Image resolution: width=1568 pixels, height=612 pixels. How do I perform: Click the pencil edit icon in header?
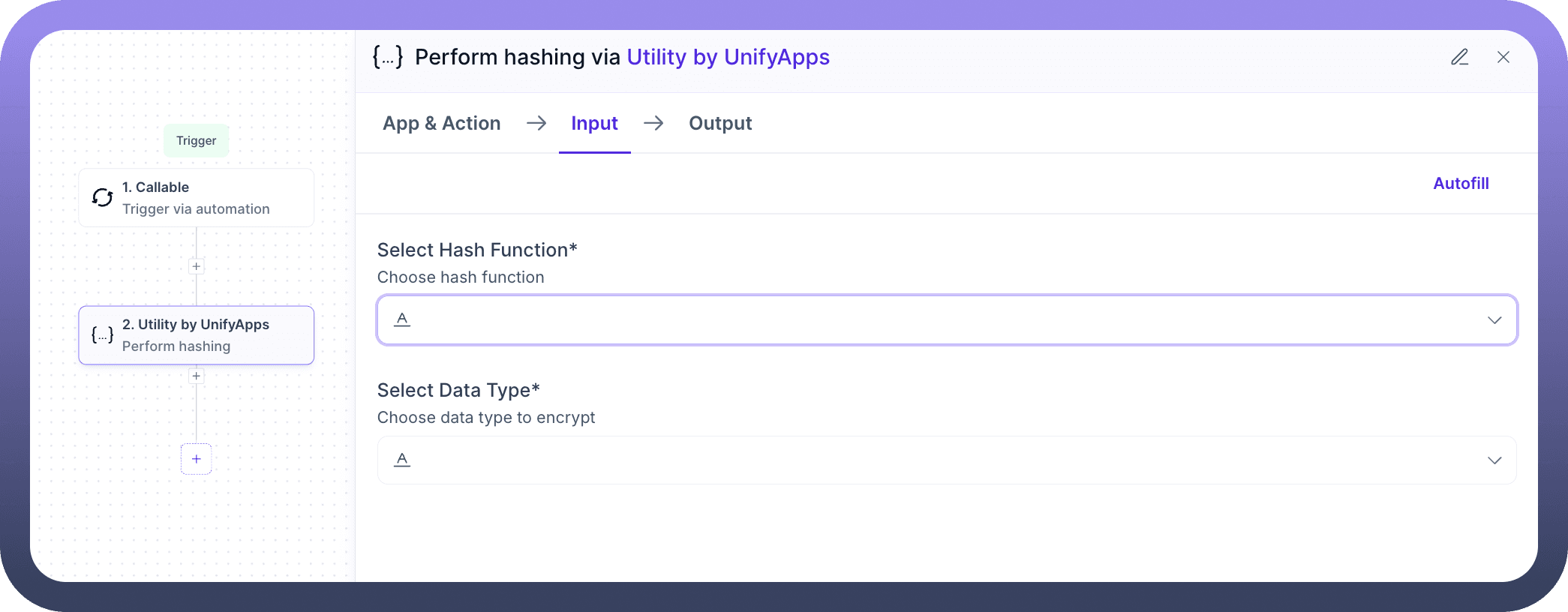click(1459, 57)
